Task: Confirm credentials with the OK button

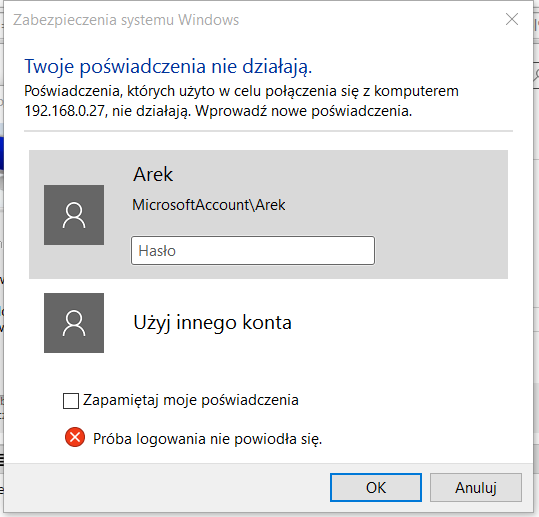Action: pos(376,487)
